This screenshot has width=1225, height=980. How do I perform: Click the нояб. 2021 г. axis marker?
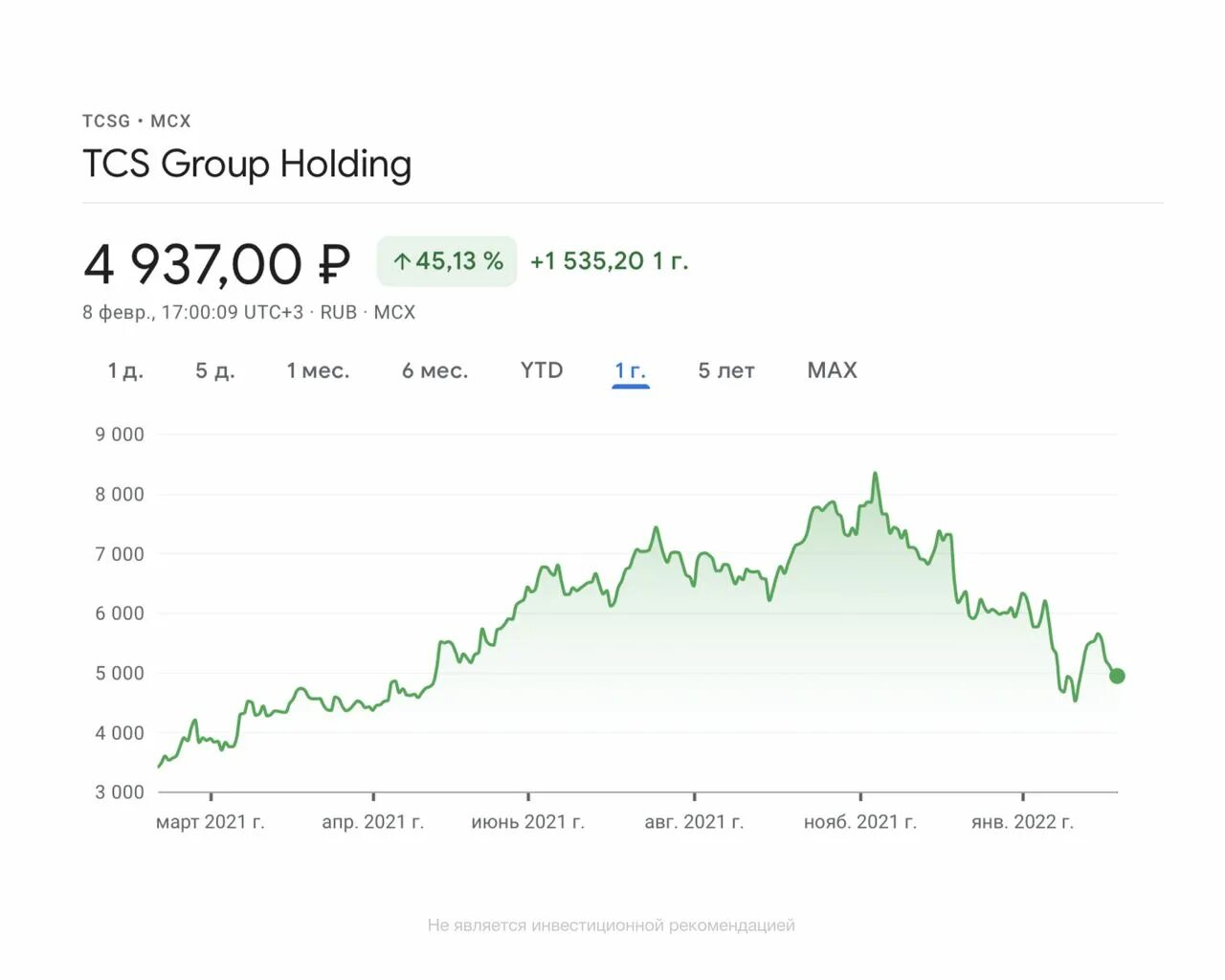[x=860, y=822]
